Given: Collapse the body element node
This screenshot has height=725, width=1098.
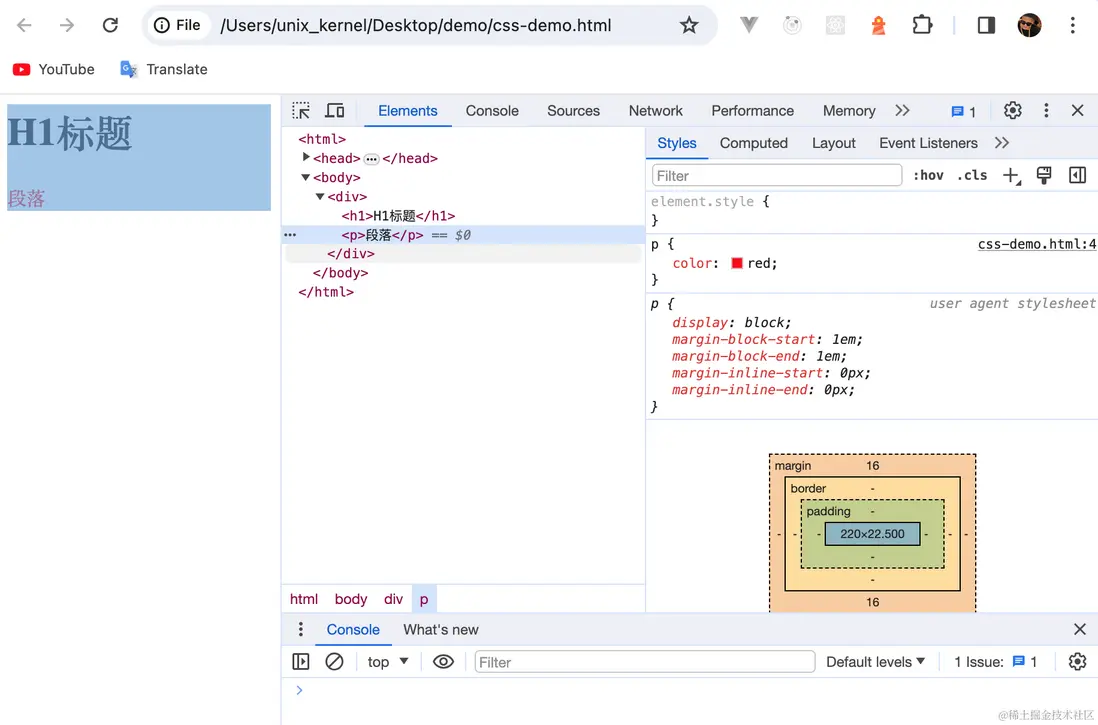Looking at the screenshot, I should click(306, 178).
